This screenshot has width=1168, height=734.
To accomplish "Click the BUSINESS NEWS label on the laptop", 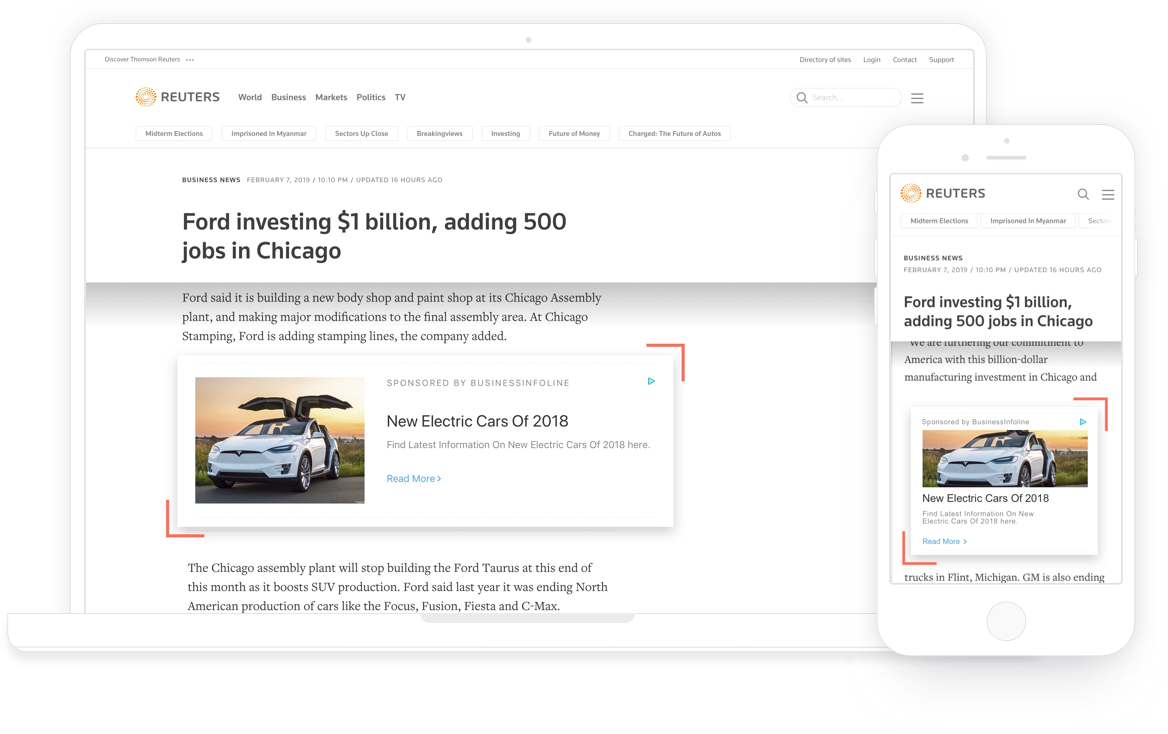I will click(x=212, y=180).
